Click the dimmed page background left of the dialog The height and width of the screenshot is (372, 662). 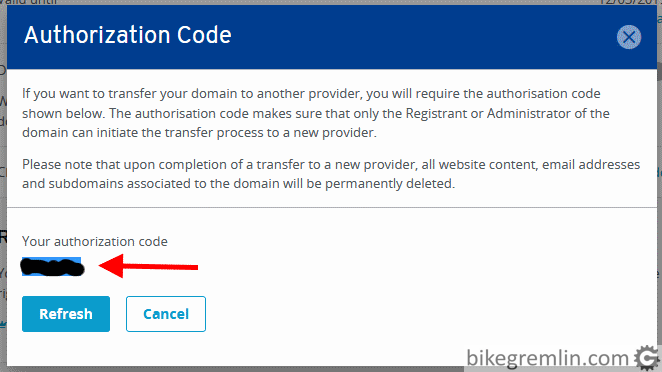coord(3,190)
